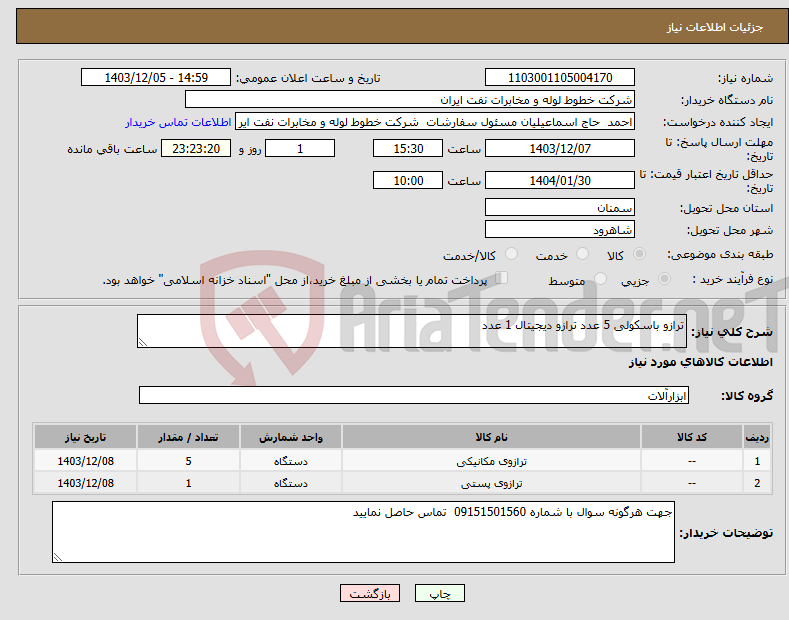
Task: Select the متوسط purchase type radio
Action: (600, 279)
